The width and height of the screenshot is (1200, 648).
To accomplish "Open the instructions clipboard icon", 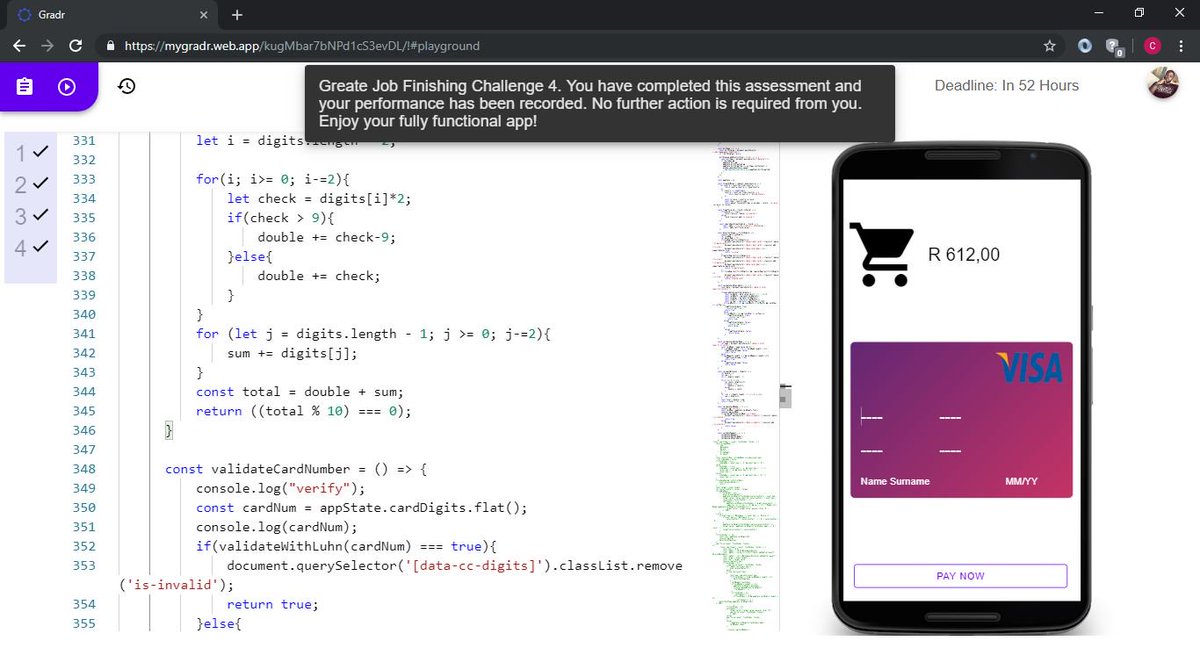I will [x=25, y=87].
